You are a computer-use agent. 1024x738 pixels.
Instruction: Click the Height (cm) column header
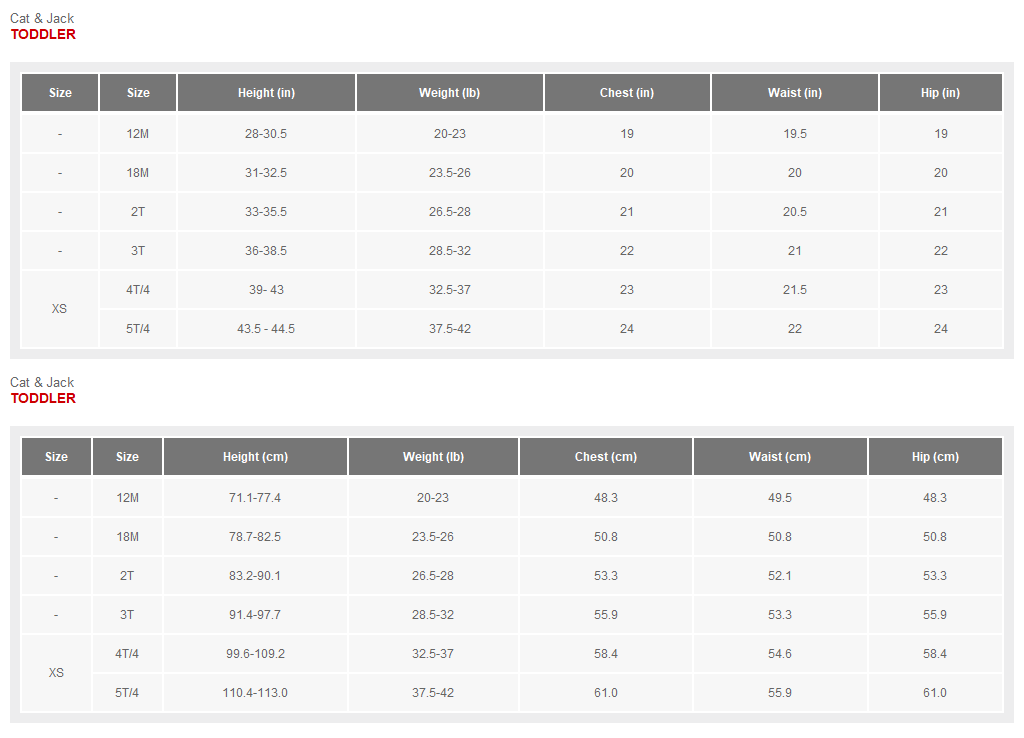click(x=255, y=457)
